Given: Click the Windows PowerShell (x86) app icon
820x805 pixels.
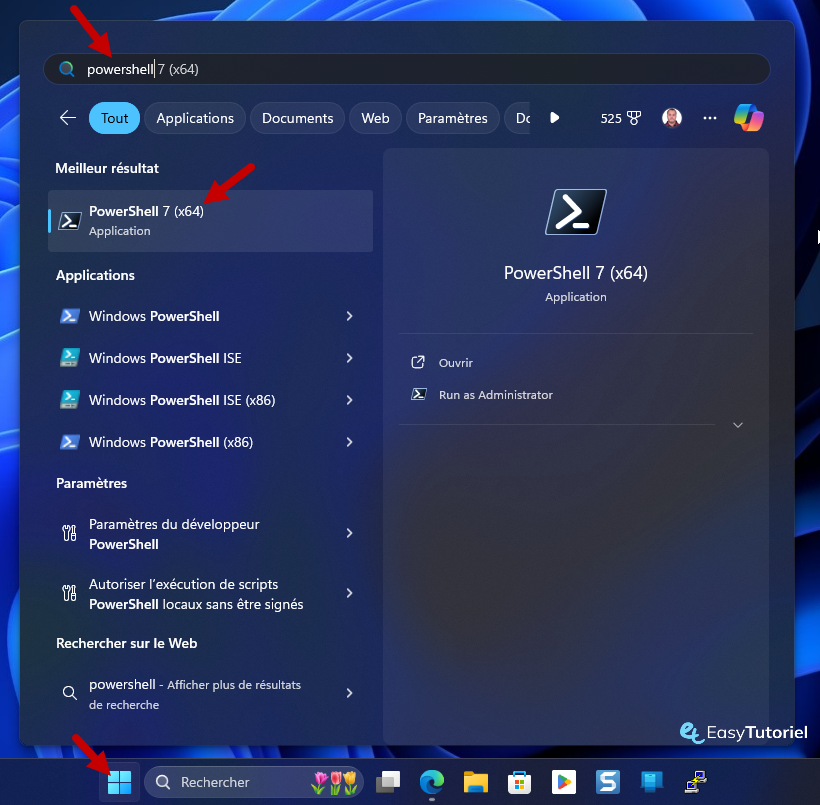Looking at the screenshot, I should pyautogui.click(x=70, y=442).
